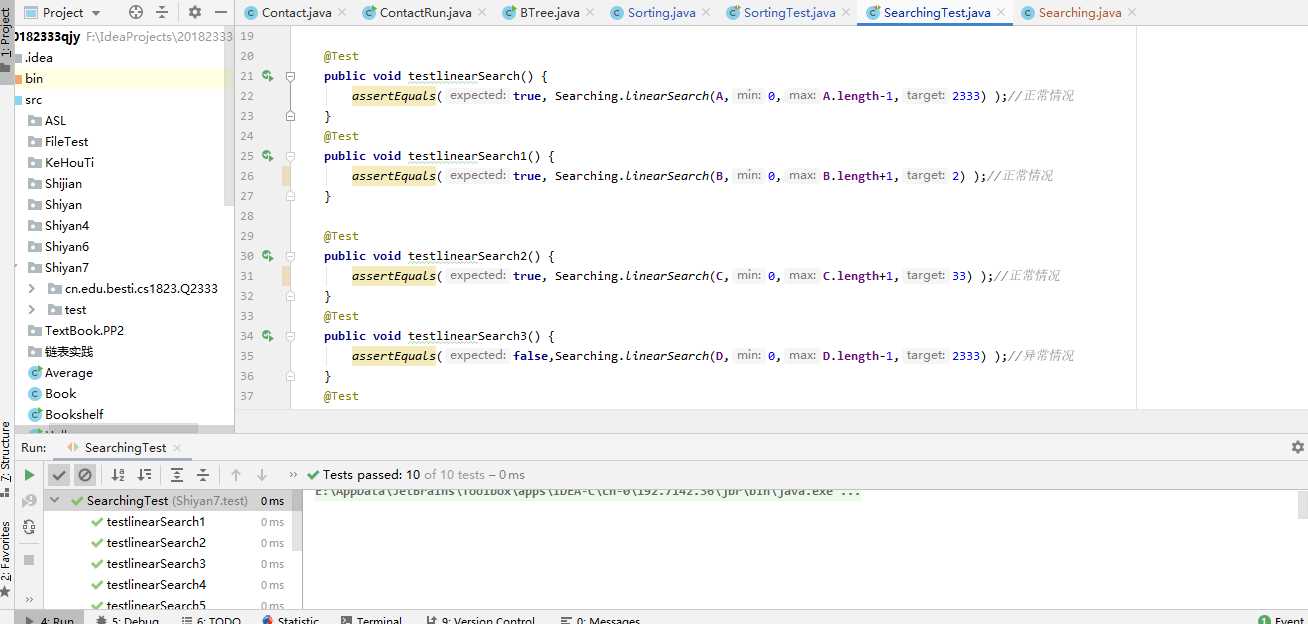Image resolution: width=1308 pixels, height=624 pixels.
Task: Expand the cn.edu.besti.cs1823.Q2333 package
Action: point(32,289)
